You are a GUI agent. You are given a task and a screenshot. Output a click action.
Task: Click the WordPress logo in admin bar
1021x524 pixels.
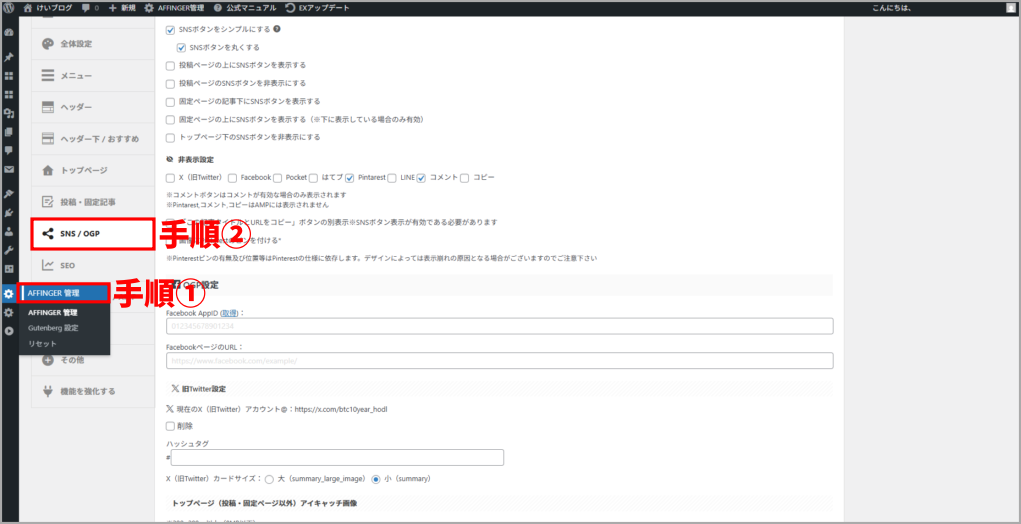pyautogui.click(x=9, y=8)
